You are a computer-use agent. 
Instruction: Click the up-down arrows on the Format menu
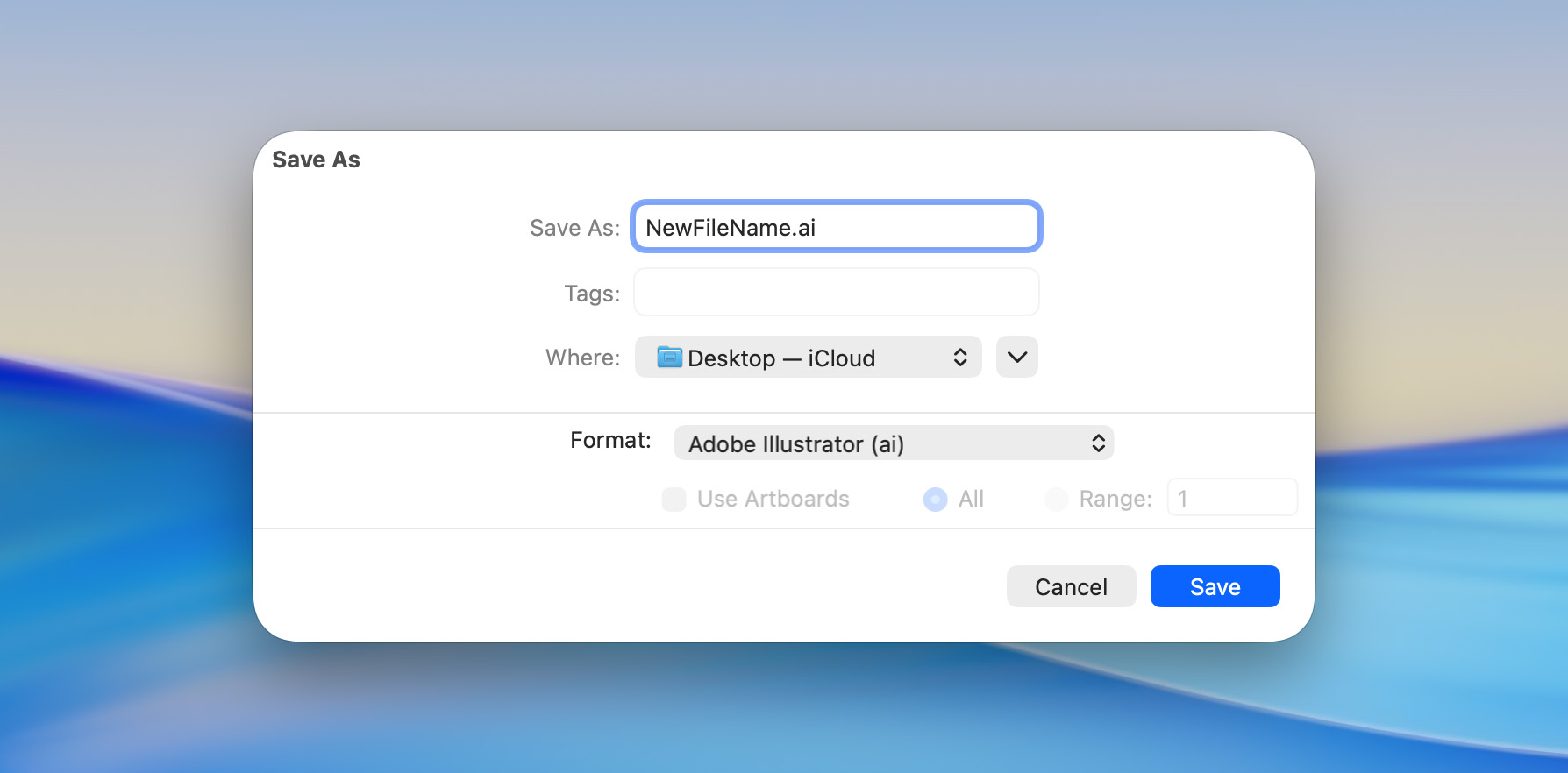[1098, 443]
